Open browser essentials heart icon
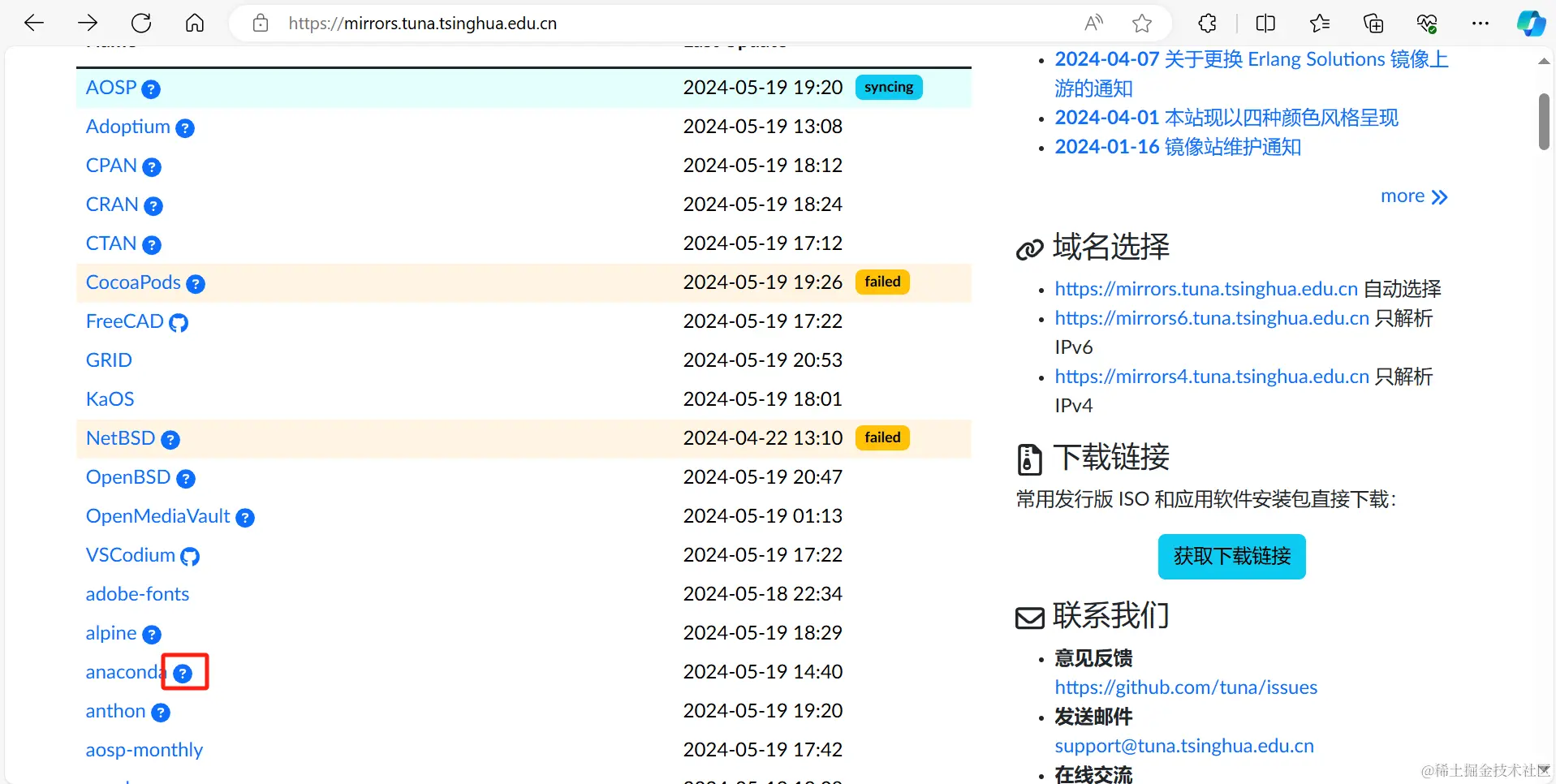Viewport: 1556px width, 784px height. click(x=1427, y=23)
